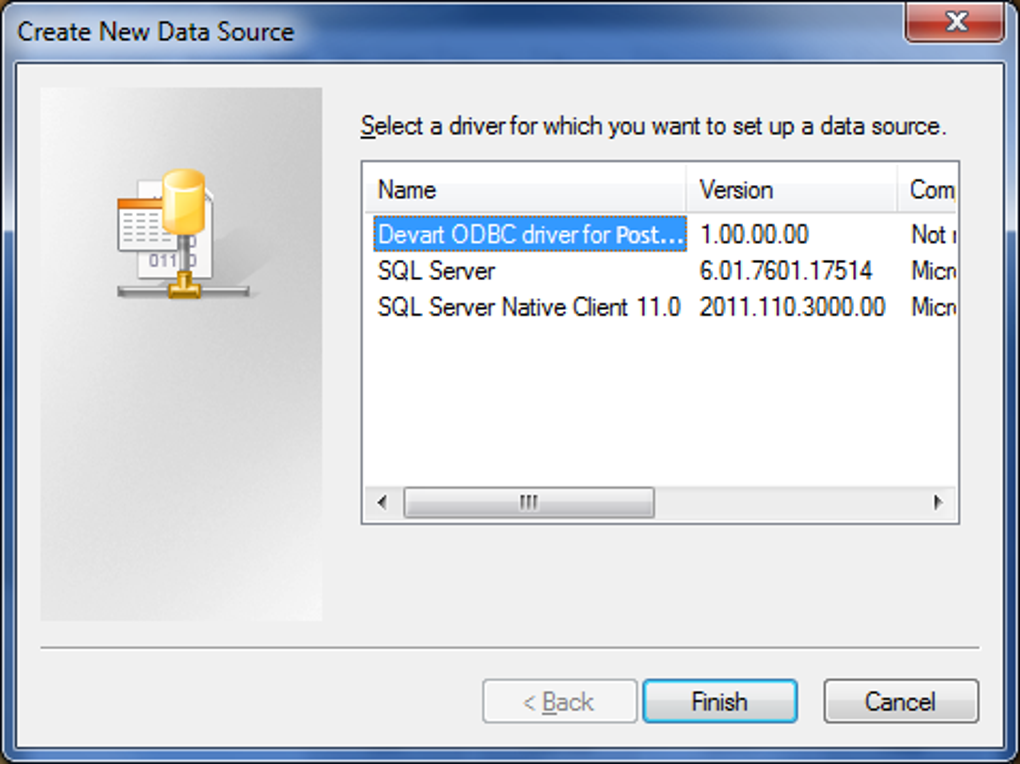Image resolution: width=1020 pixels, height=764 pixels.
Task: Click the Cancel button
Action: pos(900,701)
